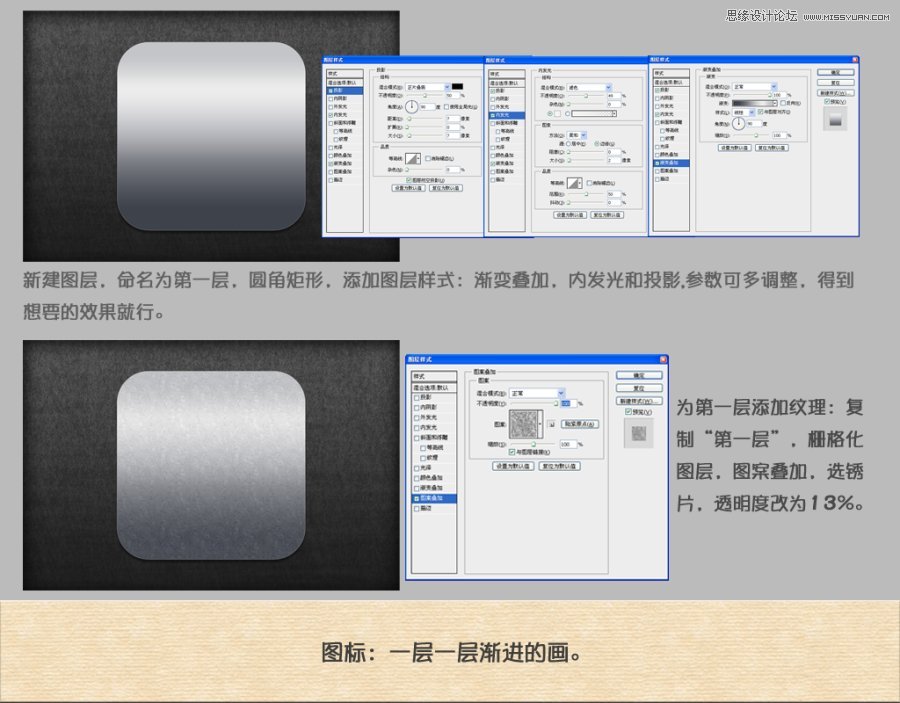Click 确定 button in Gradient Overlay dialog
The image size is (900, 703).
836,72
